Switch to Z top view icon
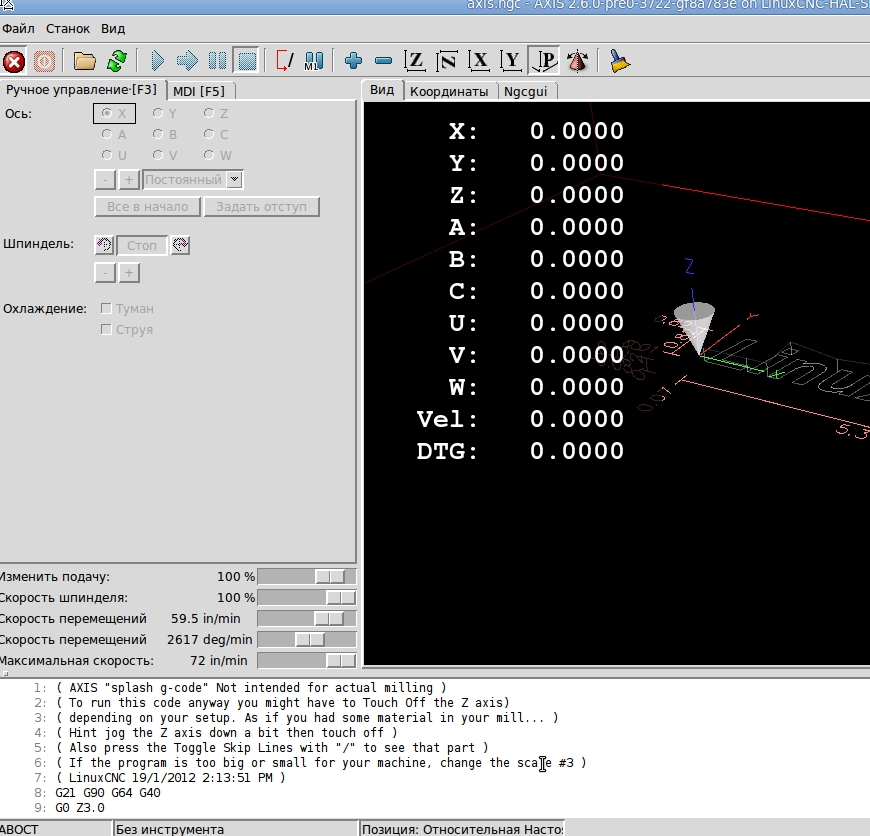The image size is (870, 836). [x=415, y=61]
